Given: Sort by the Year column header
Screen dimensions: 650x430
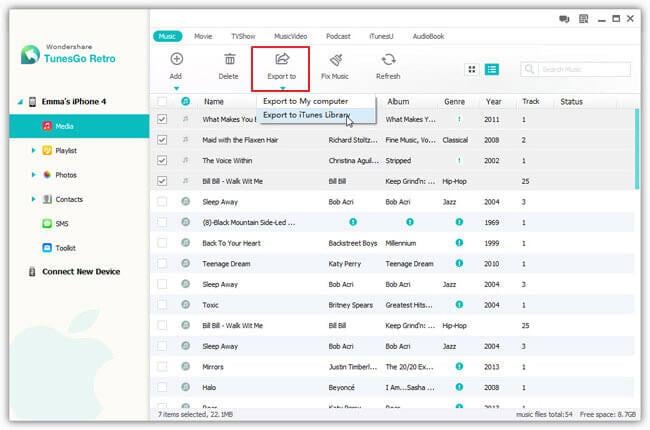Looking at the screenshot, I should click(493, 101).
